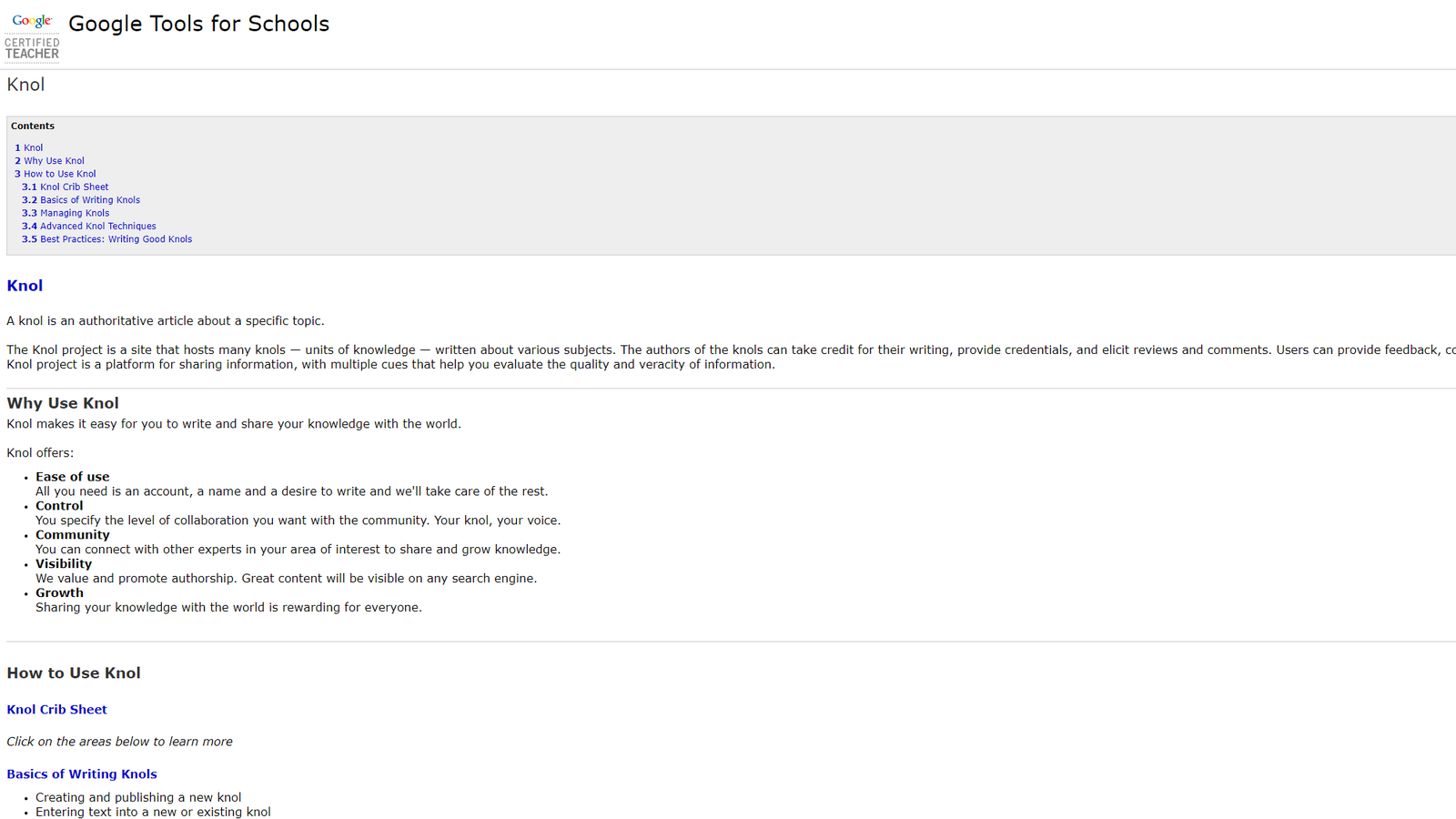
Task: Click the Google Certified Teacher logo
Action: [x=32, y=36]
